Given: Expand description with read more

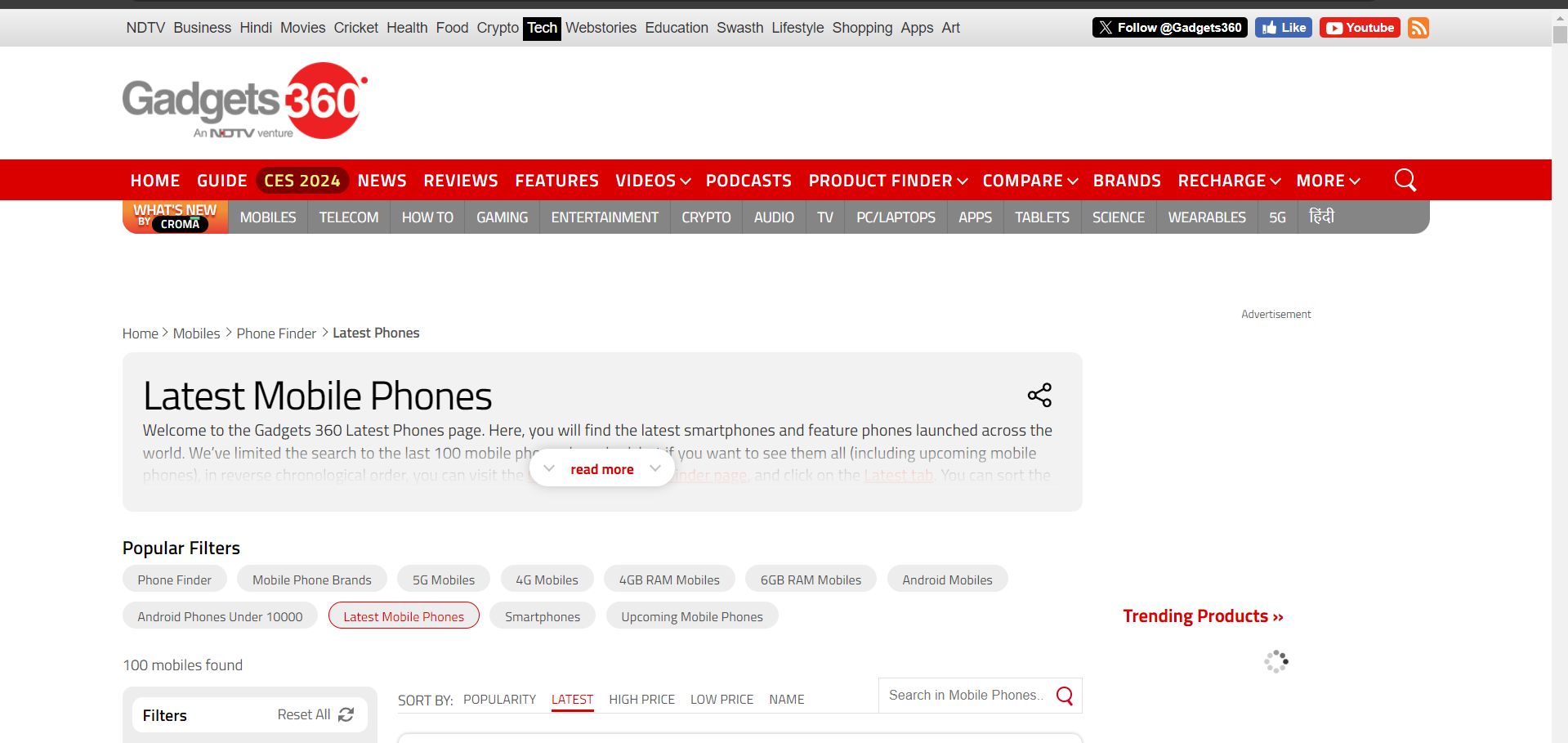Looking at the screenshot, I should [602, 469].
